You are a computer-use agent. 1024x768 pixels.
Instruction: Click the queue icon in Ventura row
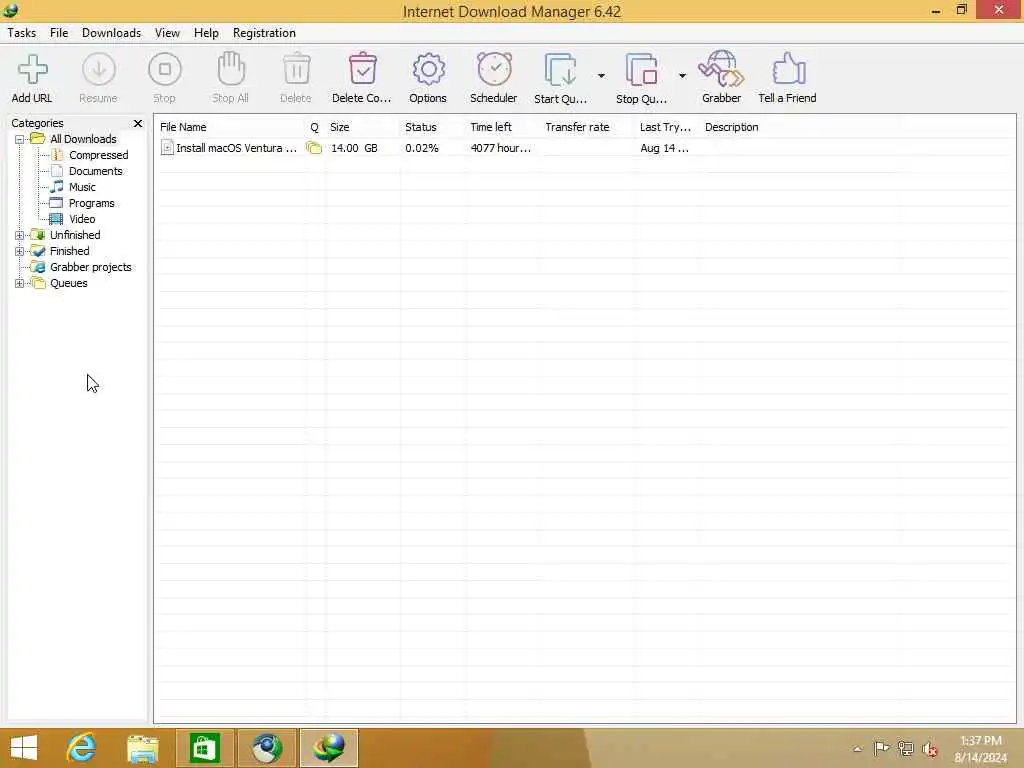pos(314,148)
